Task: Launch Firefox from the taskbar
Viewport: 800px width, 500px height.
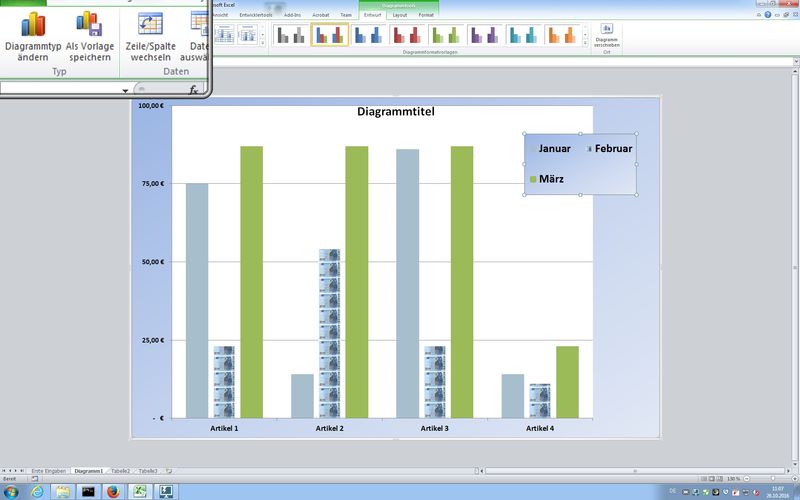Action: pos(113,491)
